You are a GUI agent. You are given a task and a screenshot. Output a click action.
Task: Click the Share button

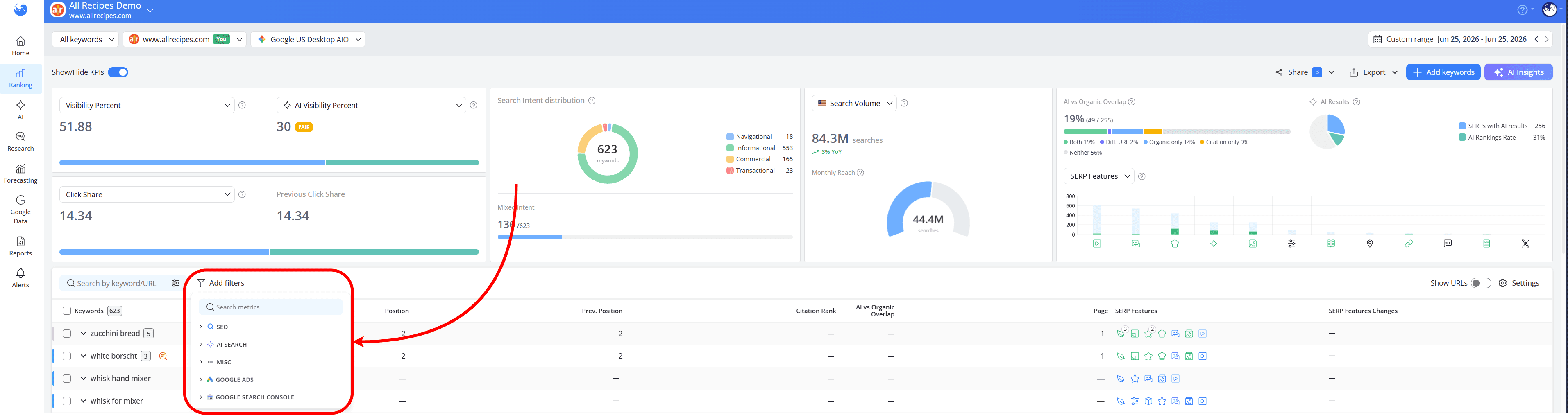tap(1305, 72)
